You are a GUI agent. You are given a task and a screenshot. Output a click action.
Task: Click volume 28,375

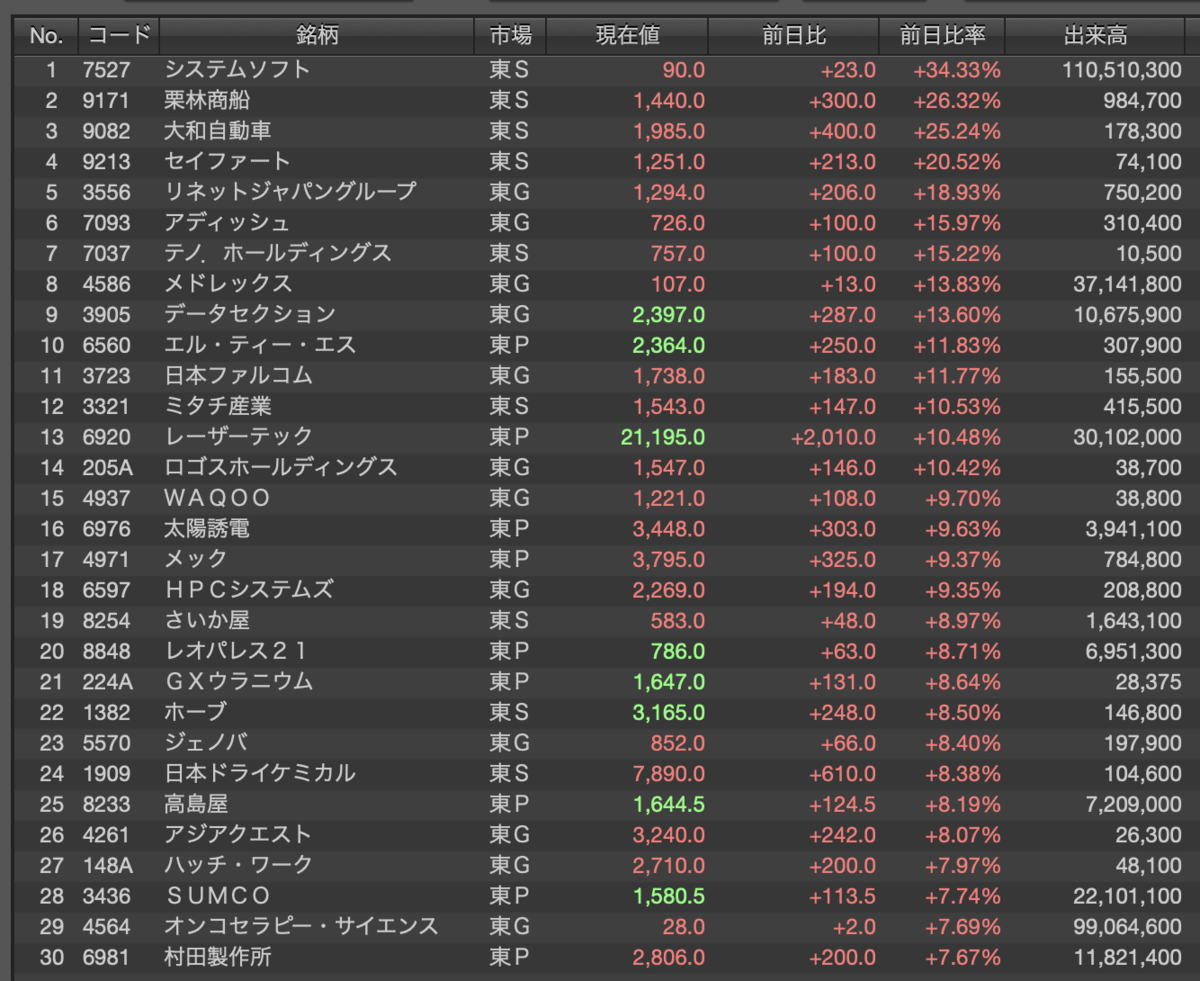coord(1149,682)
